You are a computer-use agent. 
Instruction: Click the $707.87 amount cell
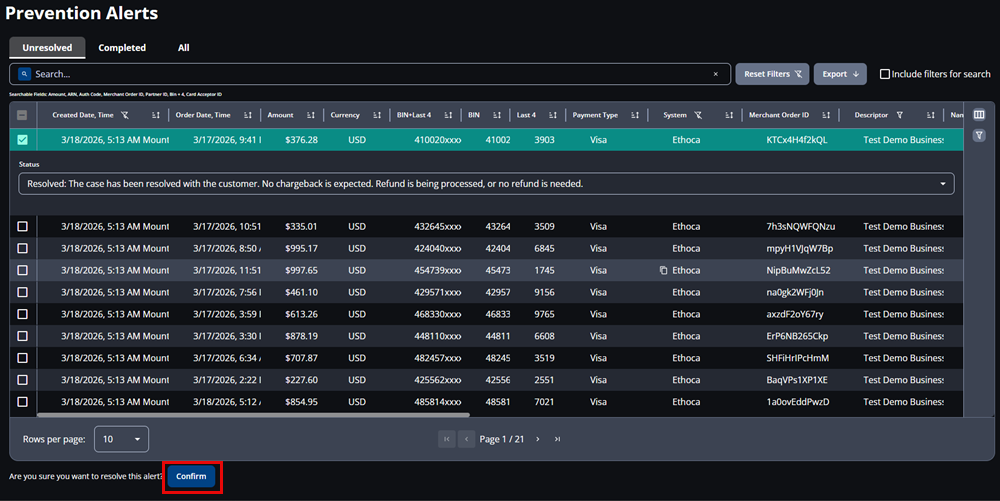pos(301,358)
